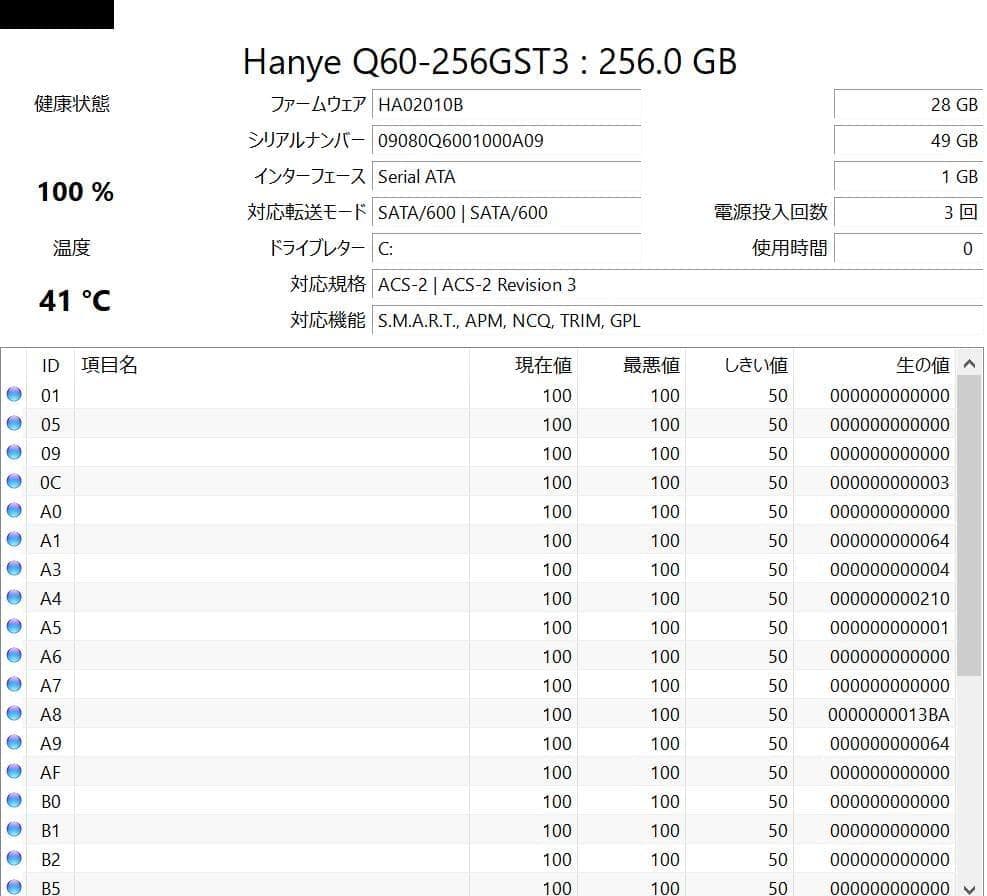This screenshot has height=896, width=987.
Task: Click the serial number field 09080Q6001000A09
Action: (506, 141)
